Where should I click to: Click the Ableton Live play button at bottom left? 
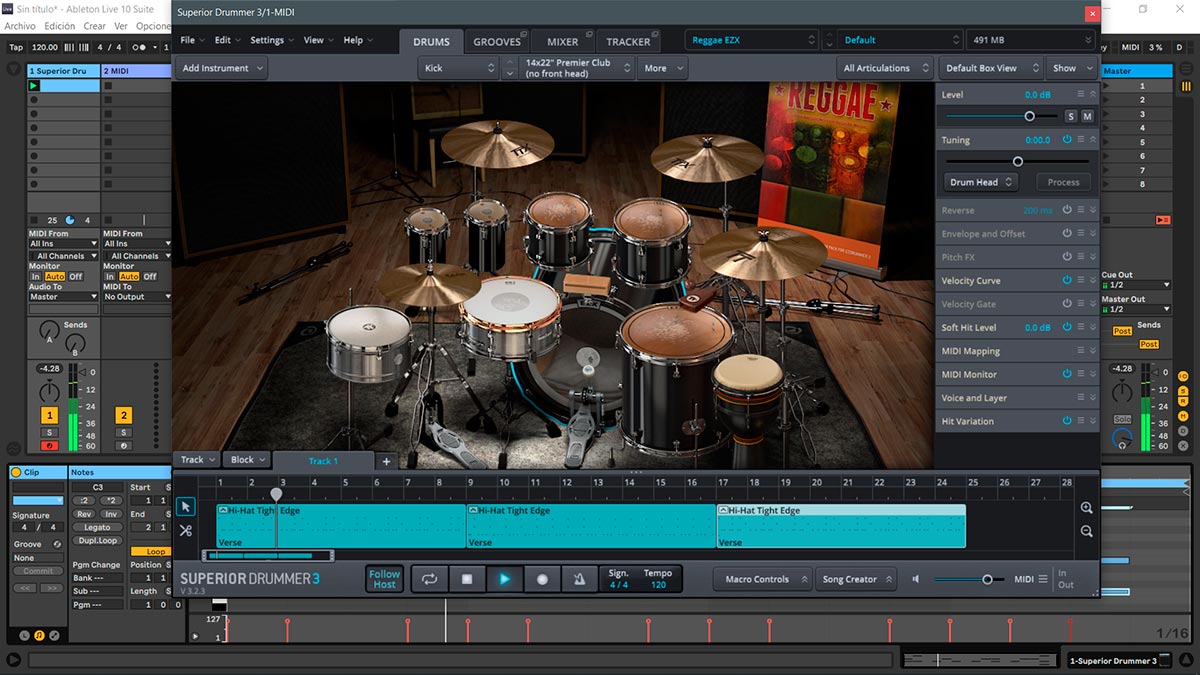[x=13, y=660]
